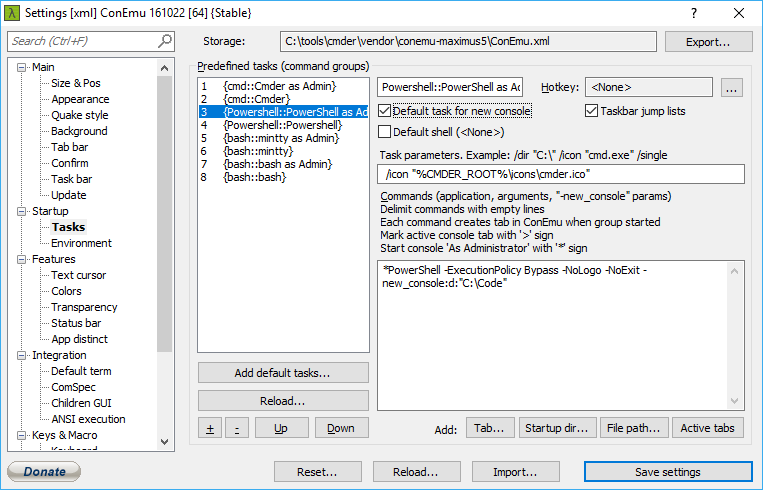Screen dimensions: 763x490
Task: Collapse the Keys & Macro tree node
Action: [21, 435]
